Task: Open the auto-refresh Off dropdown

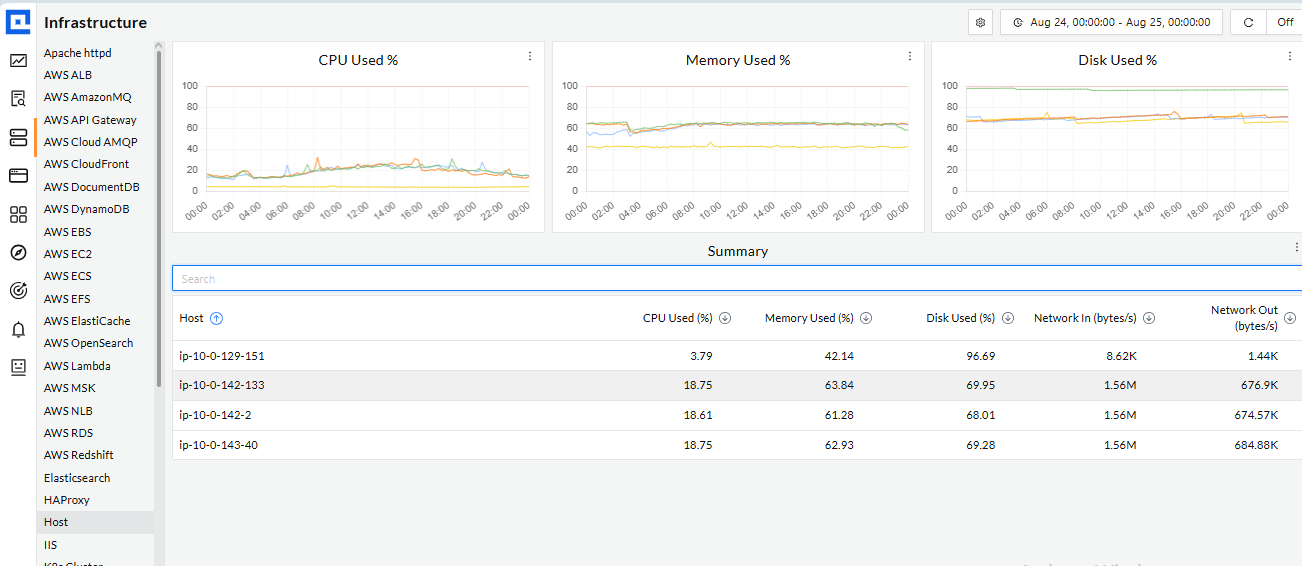Action: pyautogui.click(x=1284, y=22)
